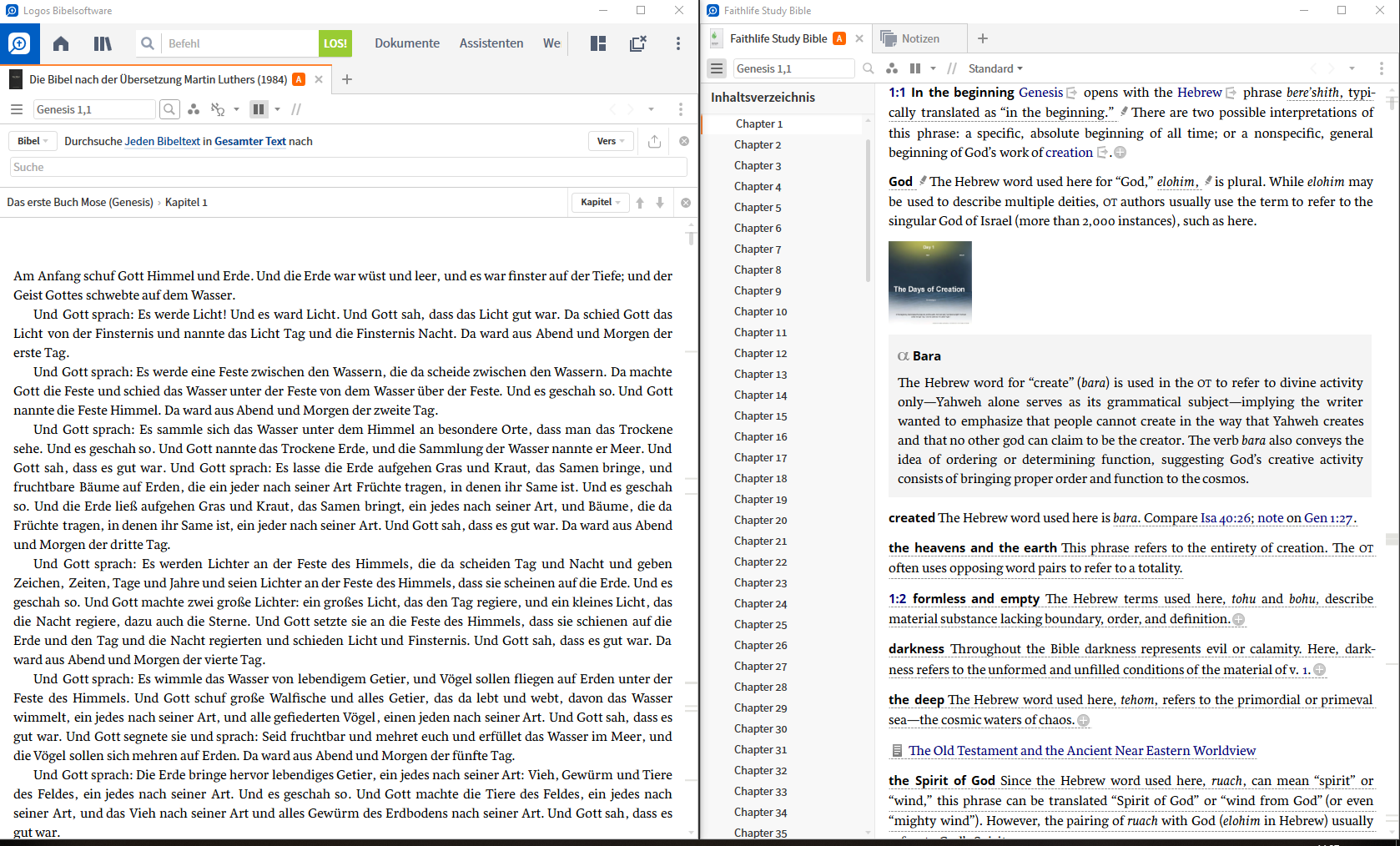Open interlinear dropdown arrow in Luther Bible toolbar
This screenshot has height=846, width=1400.
coord(236,109)
